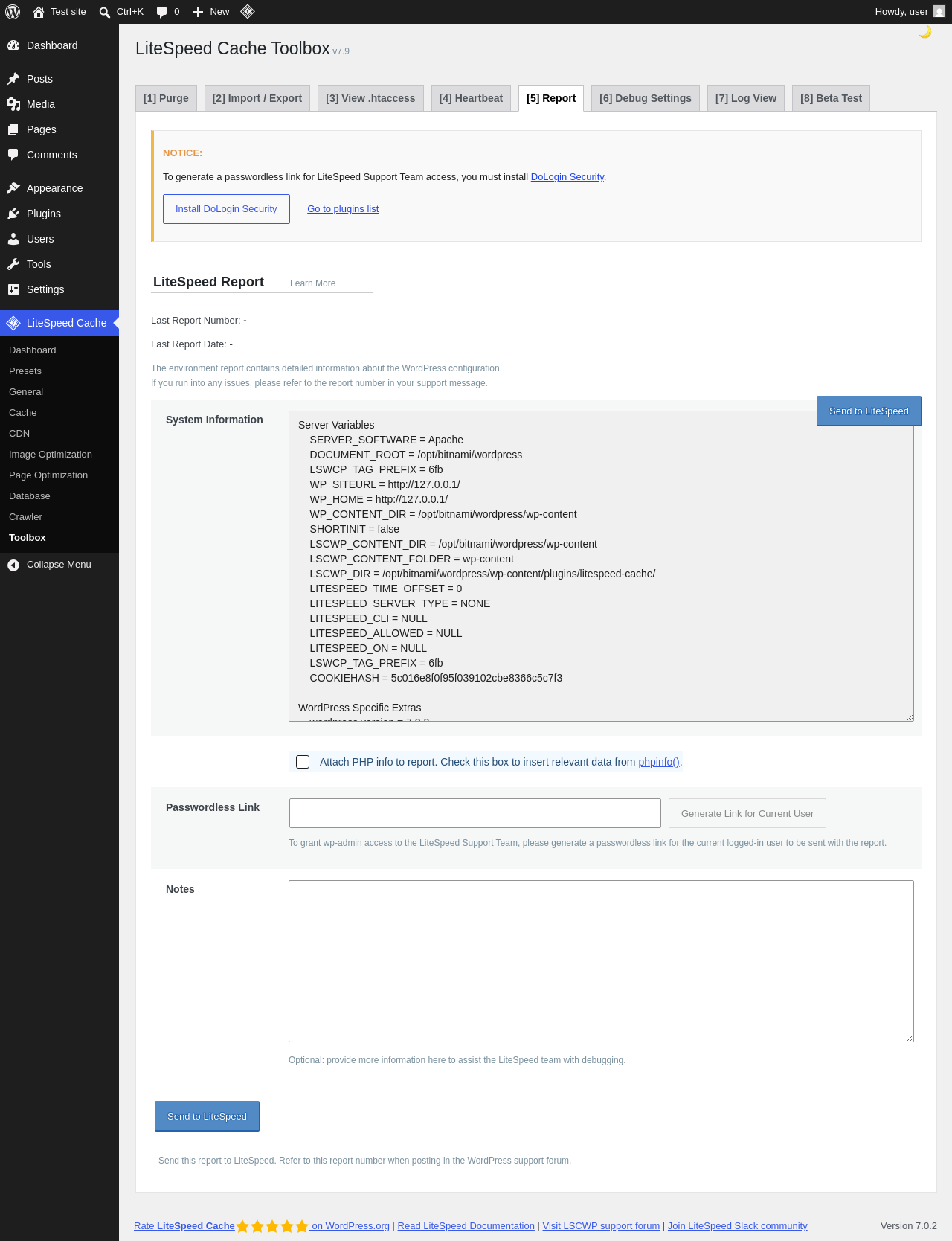Open the comments bubble icon in admin bar
This screenshot has width=952, height=1241.
tap(161, 12)
